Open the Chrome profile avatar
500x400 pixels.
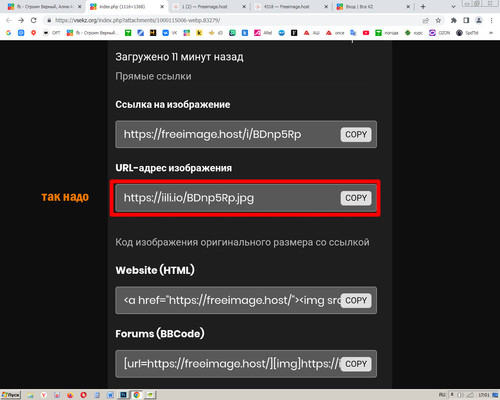coord(479,20)
